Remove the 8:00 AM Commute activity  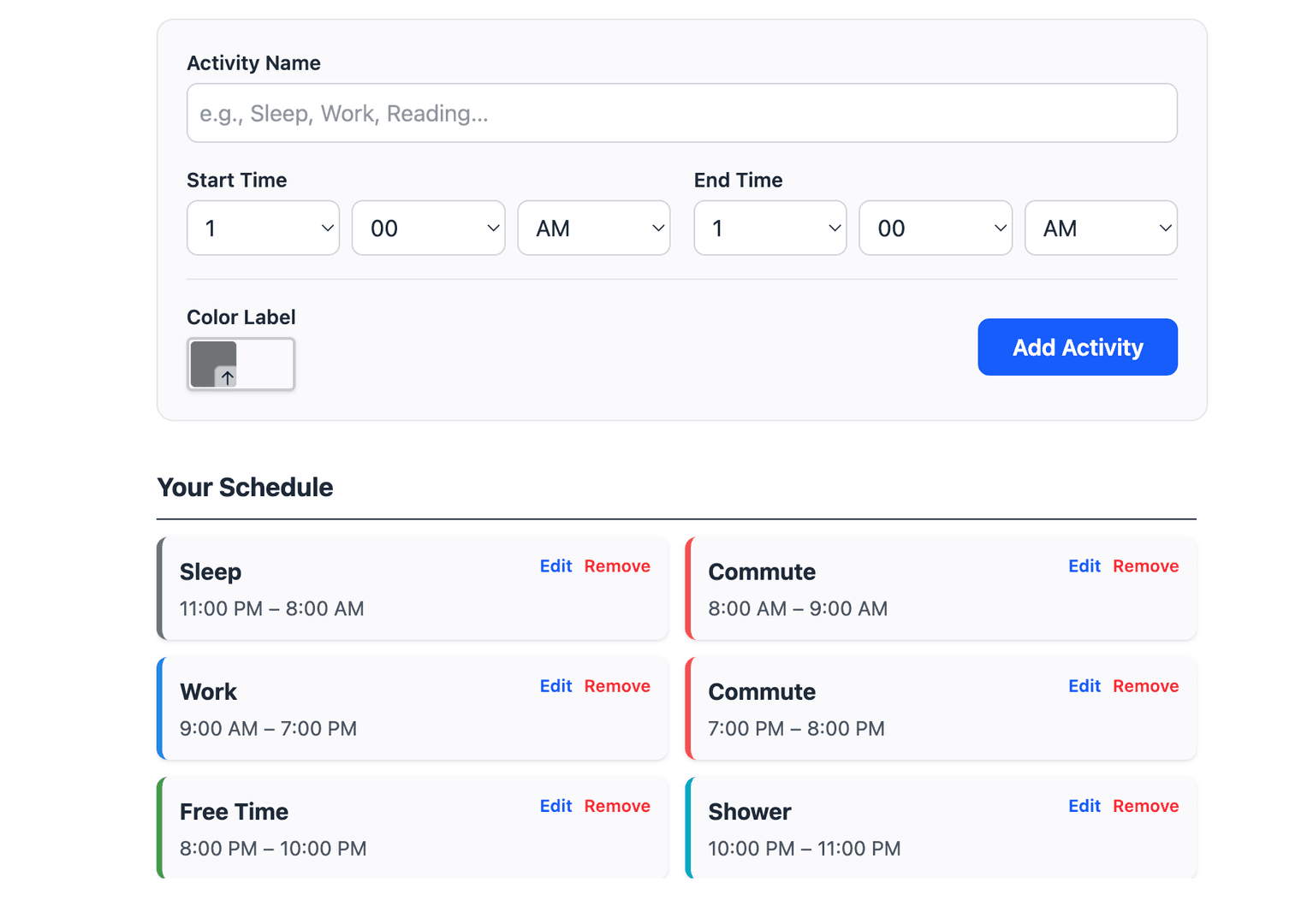[1146, 566]
